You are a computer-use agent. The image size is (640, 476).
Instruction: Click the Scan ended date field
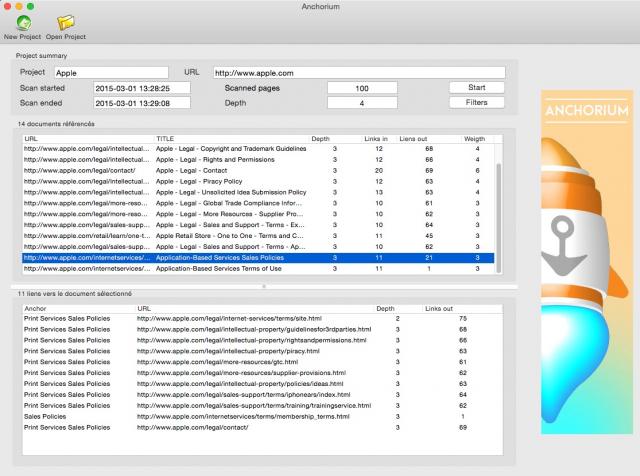tap(141, 103)
